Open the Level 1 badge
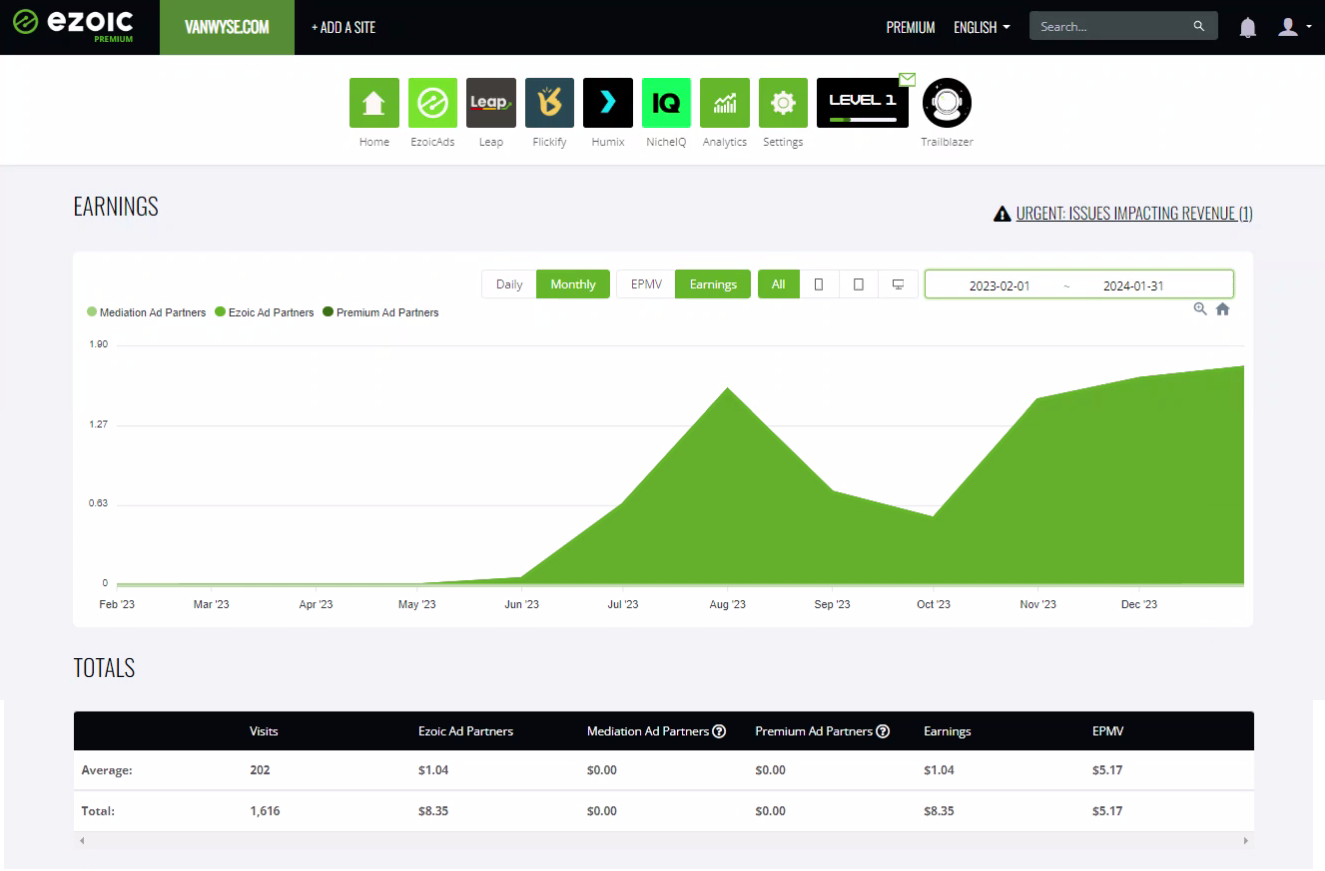This screenshot has width=1325, height=871. point(863,103)
